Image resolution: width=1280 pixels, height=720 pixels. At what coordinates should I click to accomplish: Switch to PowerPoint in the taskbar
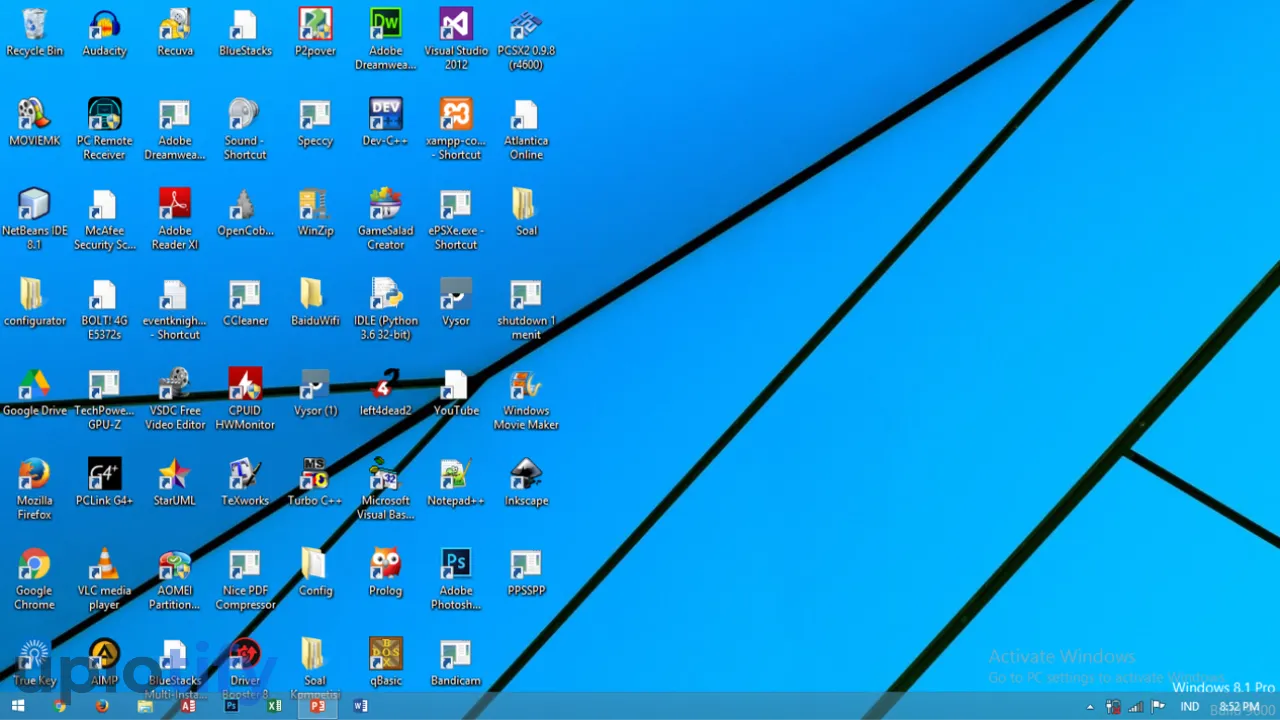pyautogui.click(x=317, y=706)
